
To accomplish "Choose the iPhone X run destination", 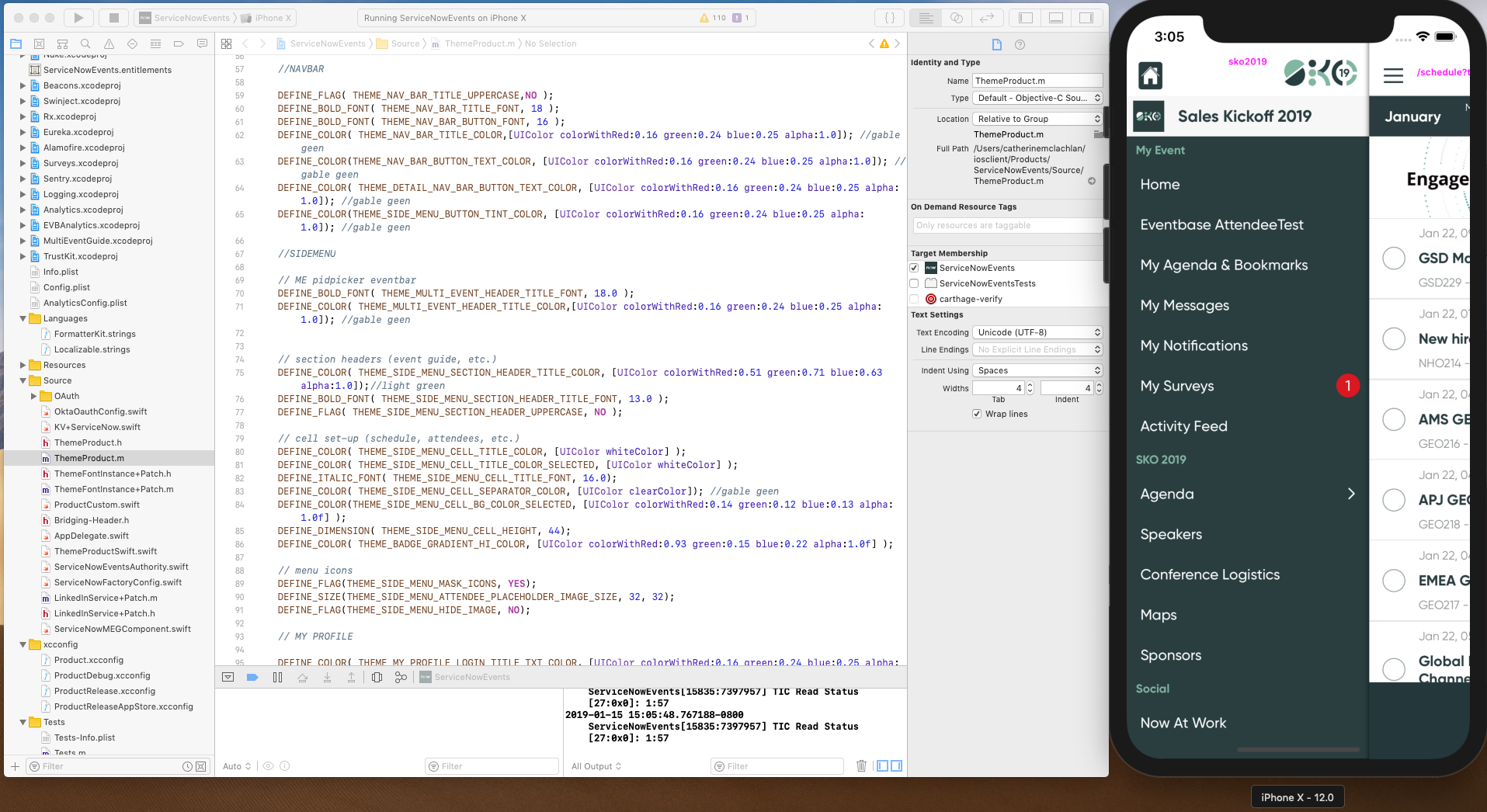I will point(266,17).
